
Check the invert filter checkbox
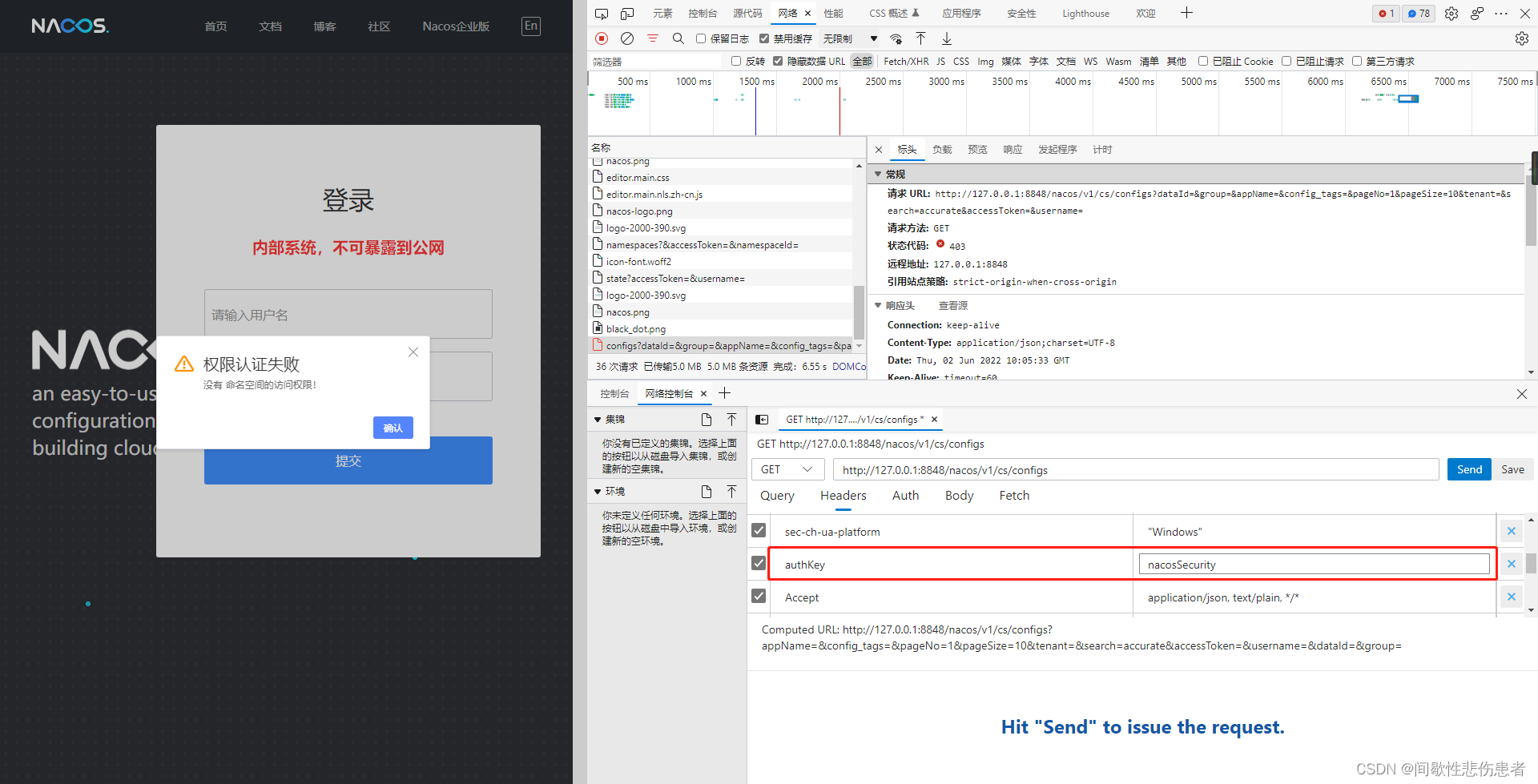click(x=736, y=61)
